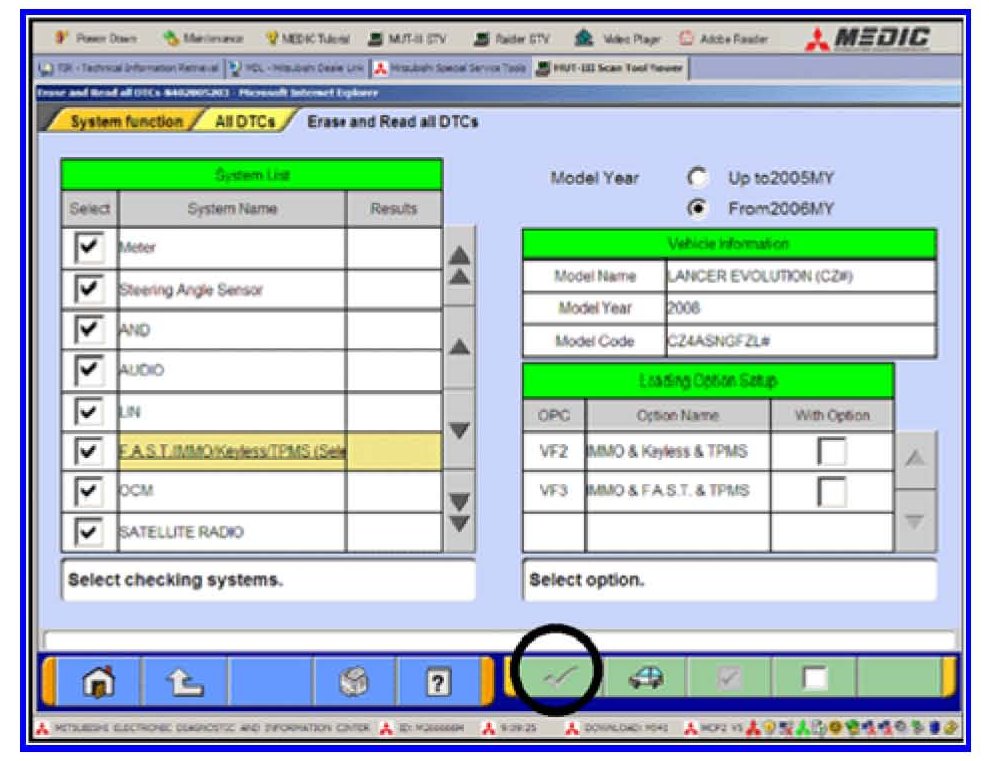Click the circled checkmark confirm icon
The width and height of the screenshot is (989, 761).
click(x=555, y=680)
